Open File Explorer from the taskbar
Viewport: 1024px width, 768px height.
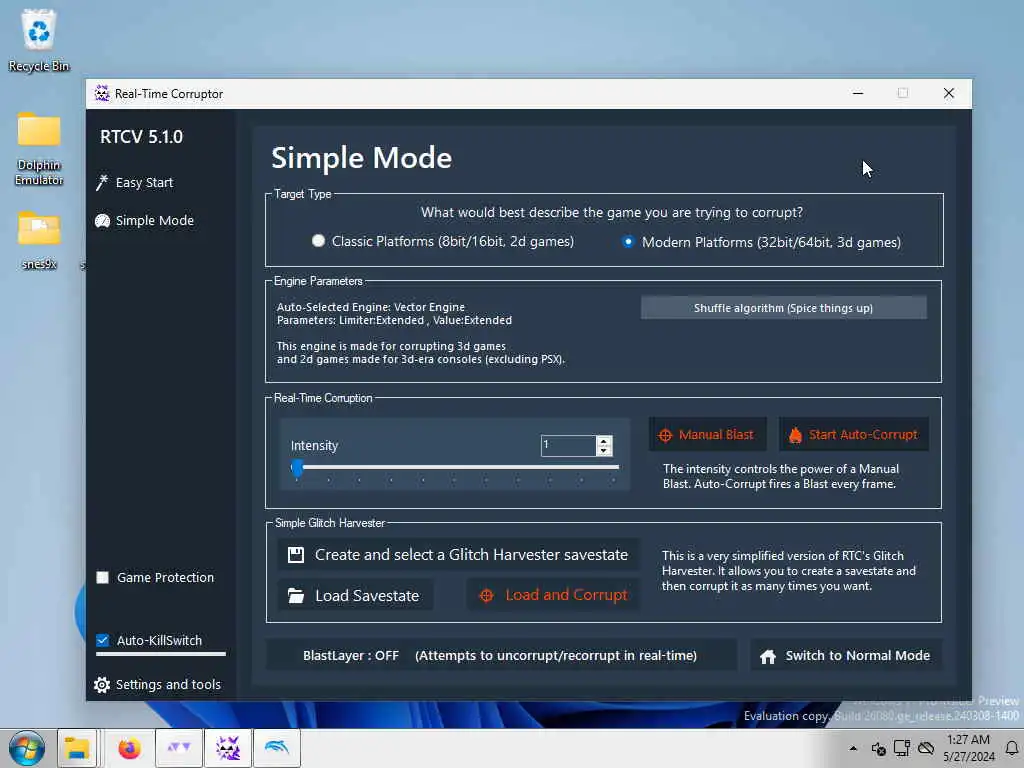[77, 748]
